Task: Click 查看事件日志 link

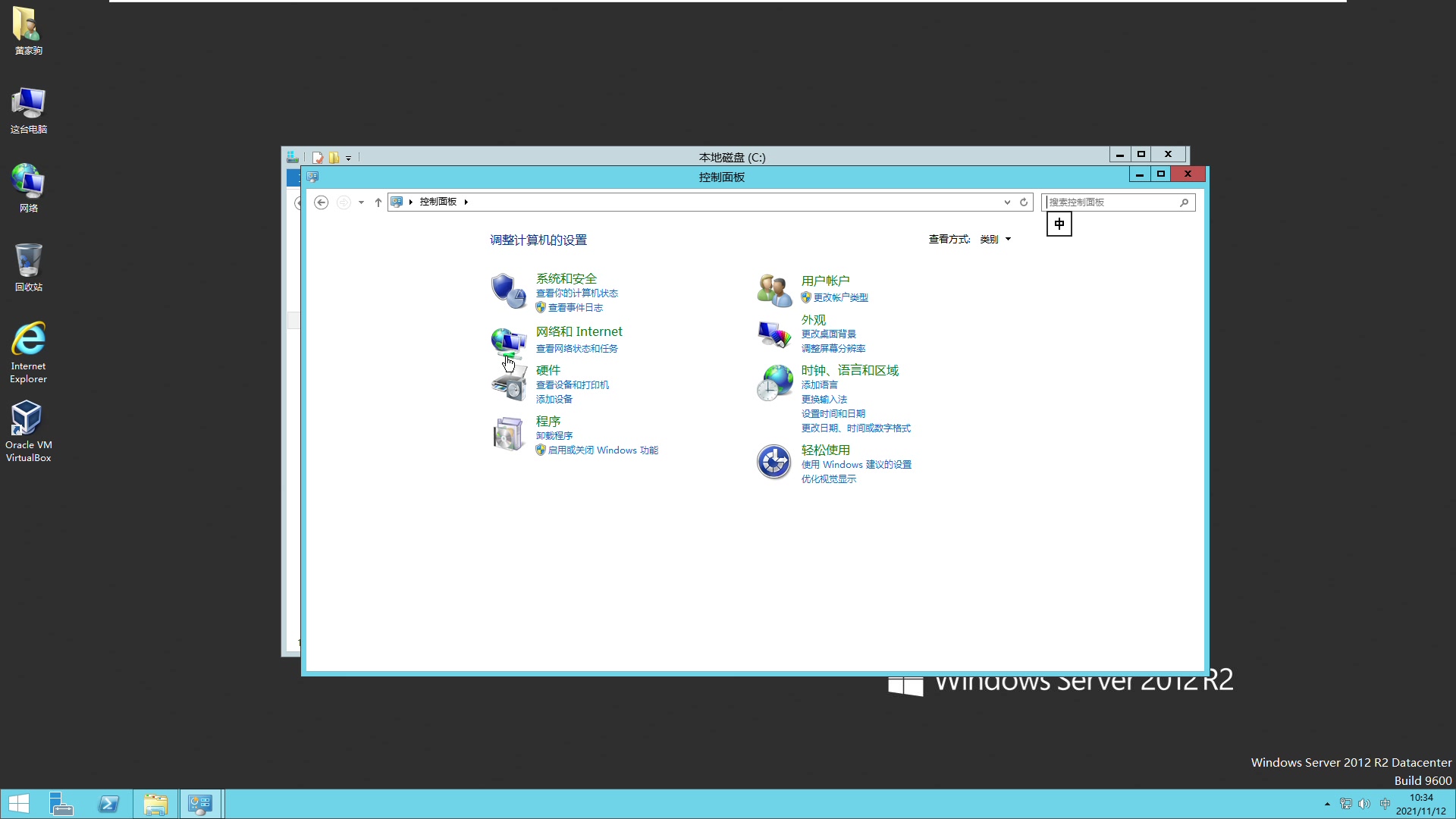Action: click(575, 308)
